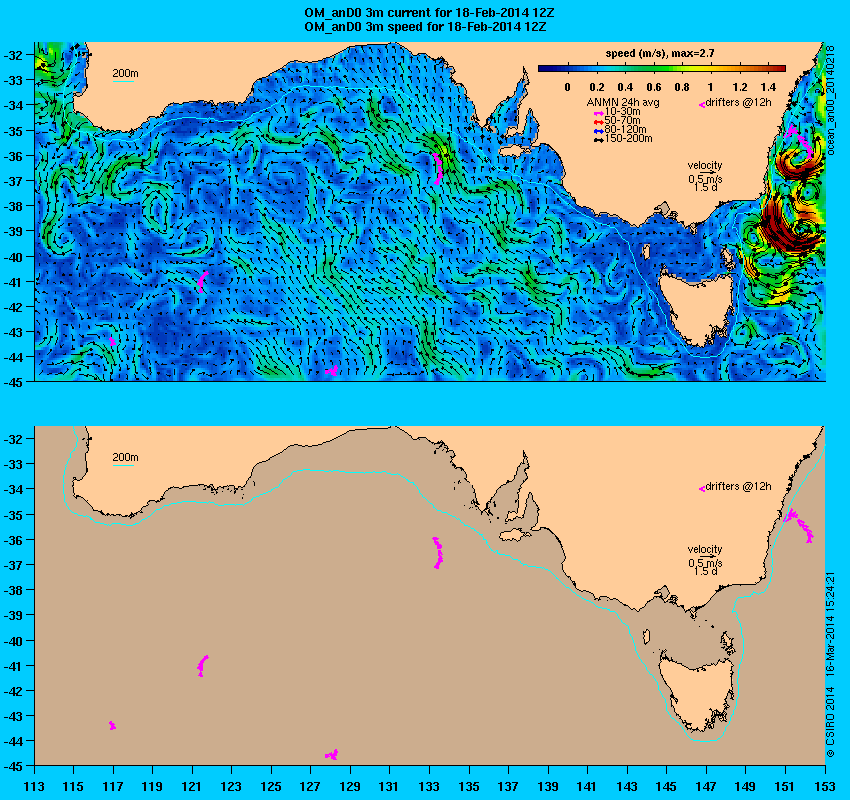Click cyan 200m contour line sample, bottom map

coord(123,466)
